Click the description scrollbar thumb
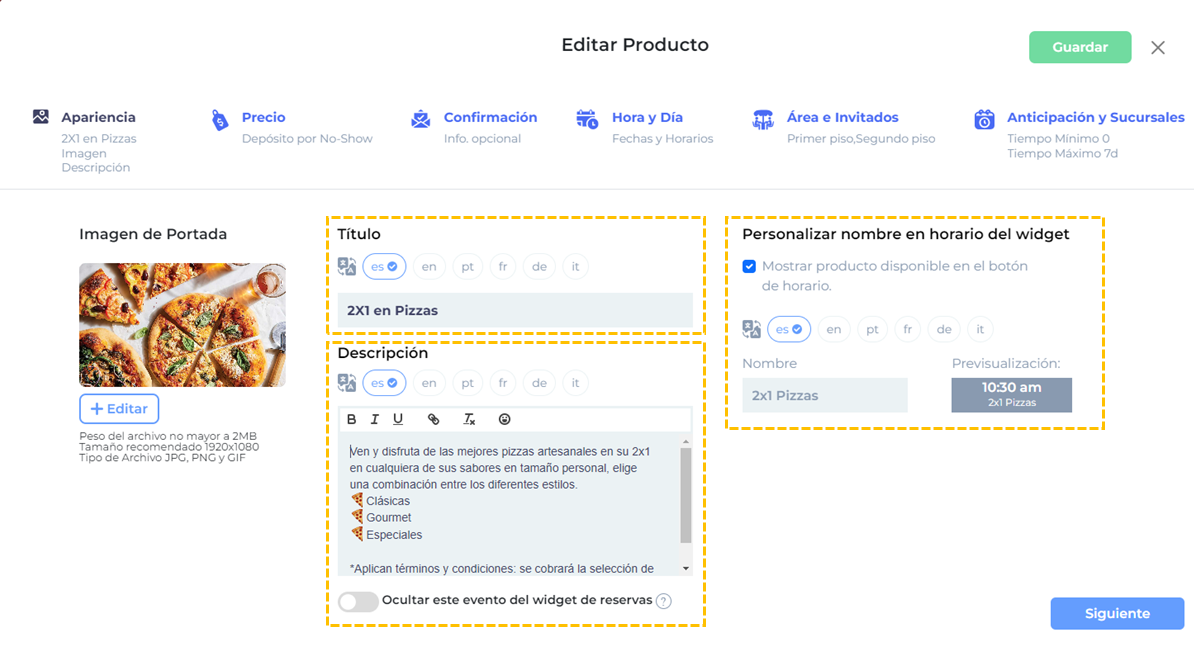The height and width of the screenshot is (647, 1194). pyautogui.click(x=686, y=496)
